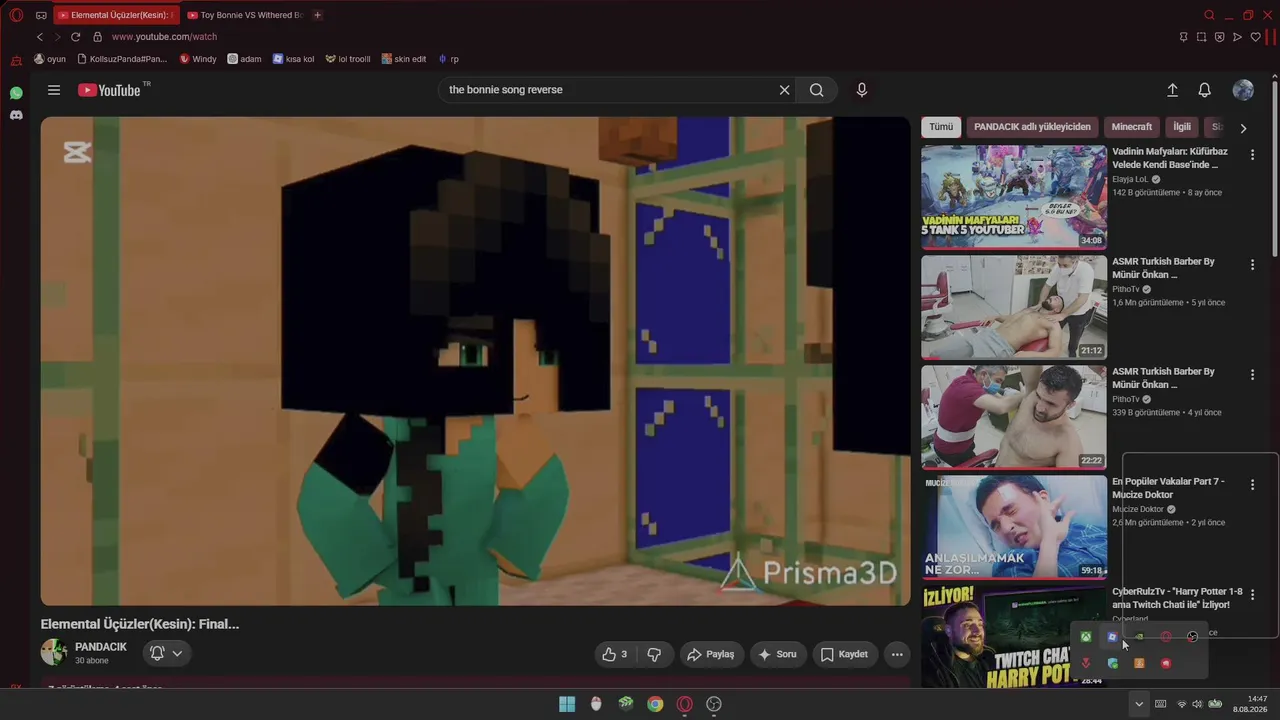Open Windows Security from tray popup

(1112, 663)
